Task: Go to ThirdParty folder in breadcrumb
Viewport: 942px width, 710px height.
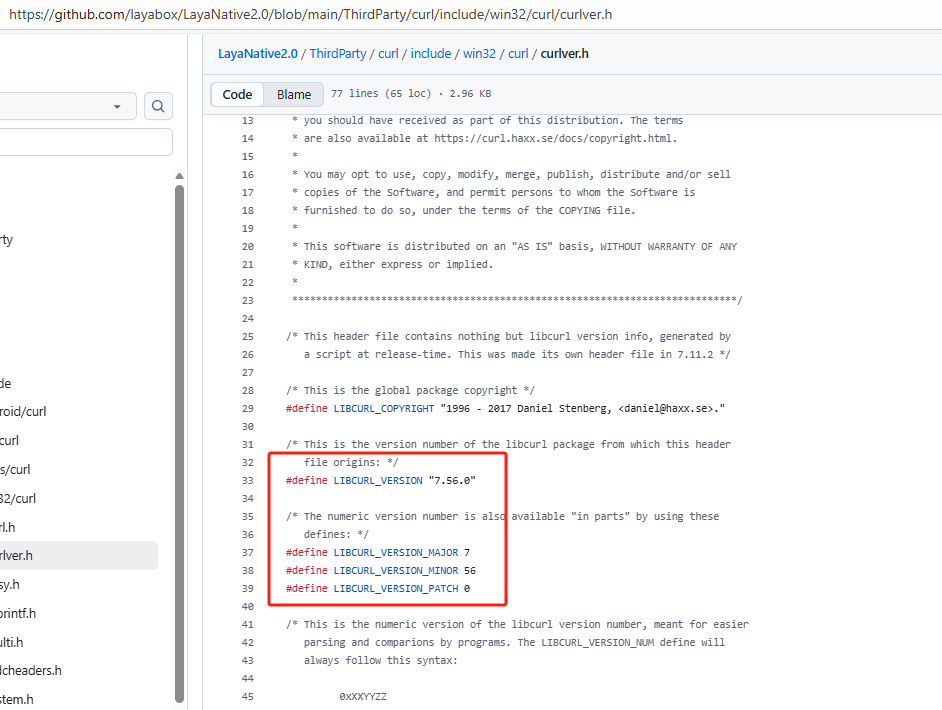Action: point(338,53)
